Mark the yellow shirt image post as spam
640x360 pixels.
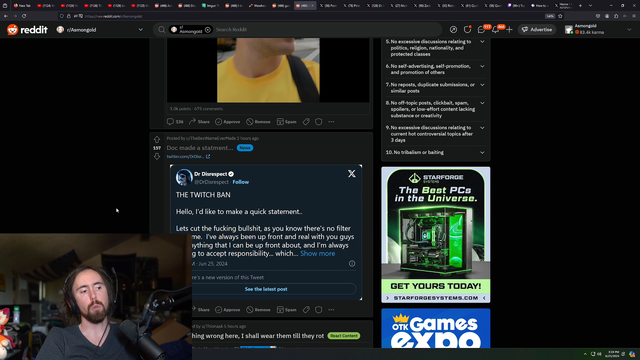[287, 122]
